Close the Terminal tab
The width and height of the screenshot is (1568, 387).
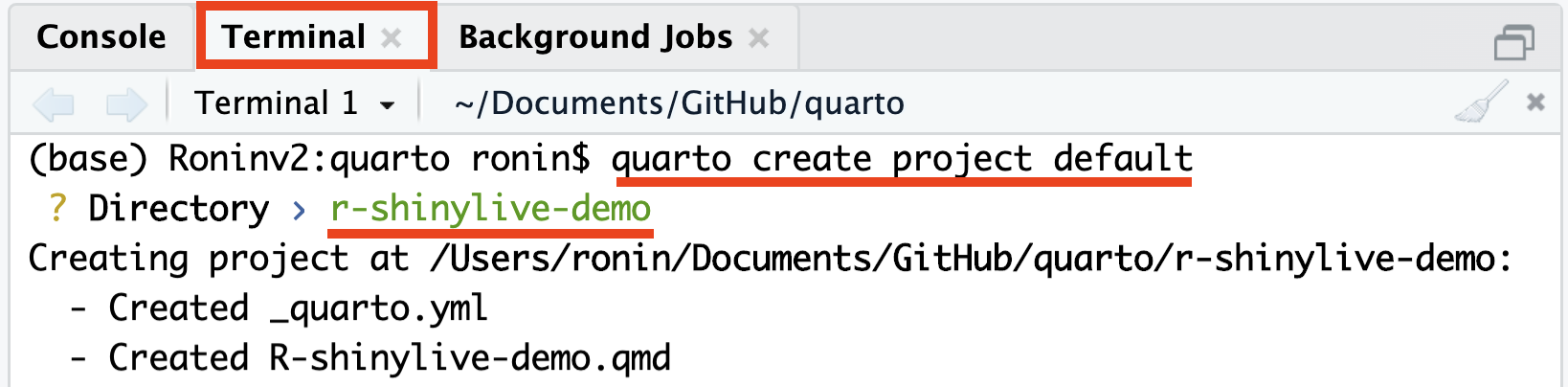pyautogui.click(x=392, y=37)
